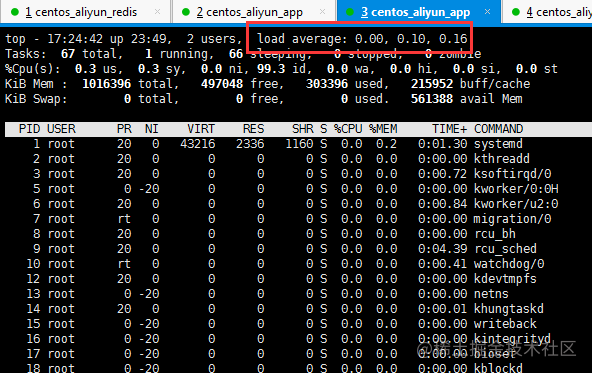
Task: Click the VIRT column header
Action: click(x=201, y=129)
